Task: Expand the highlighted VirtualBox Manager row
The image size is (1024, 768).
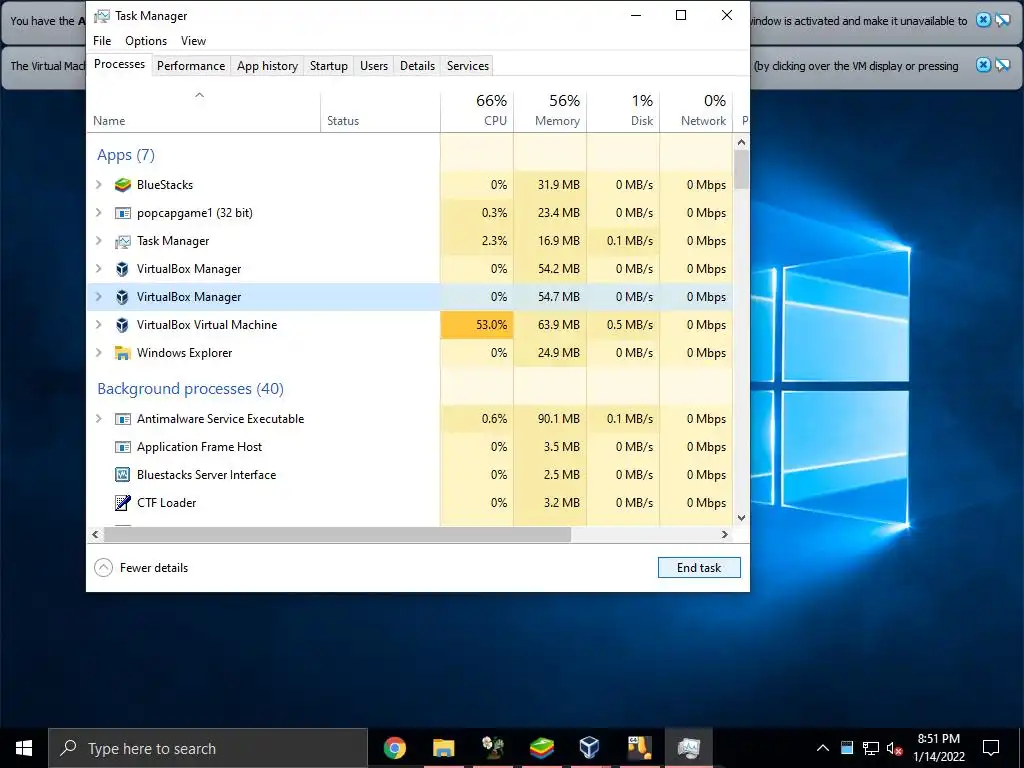Action: 99,296
